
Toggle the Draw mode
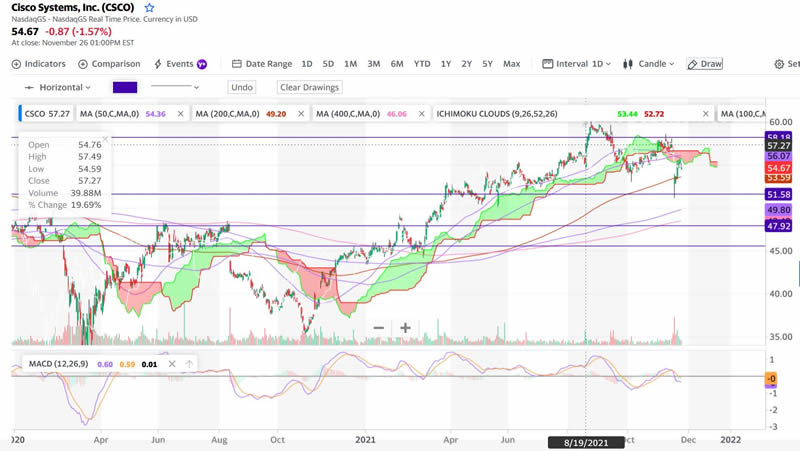704,64
